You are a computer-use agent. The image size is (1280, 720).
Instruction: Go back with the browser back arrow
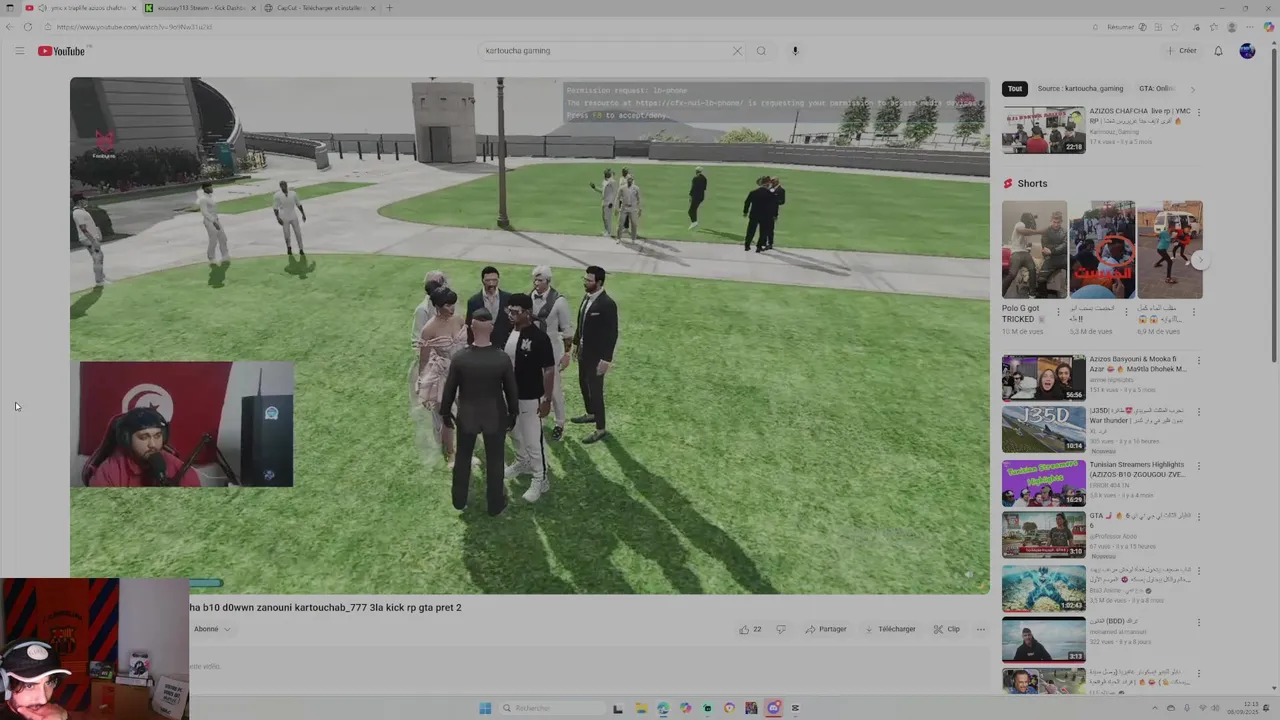tap(9, 27)
